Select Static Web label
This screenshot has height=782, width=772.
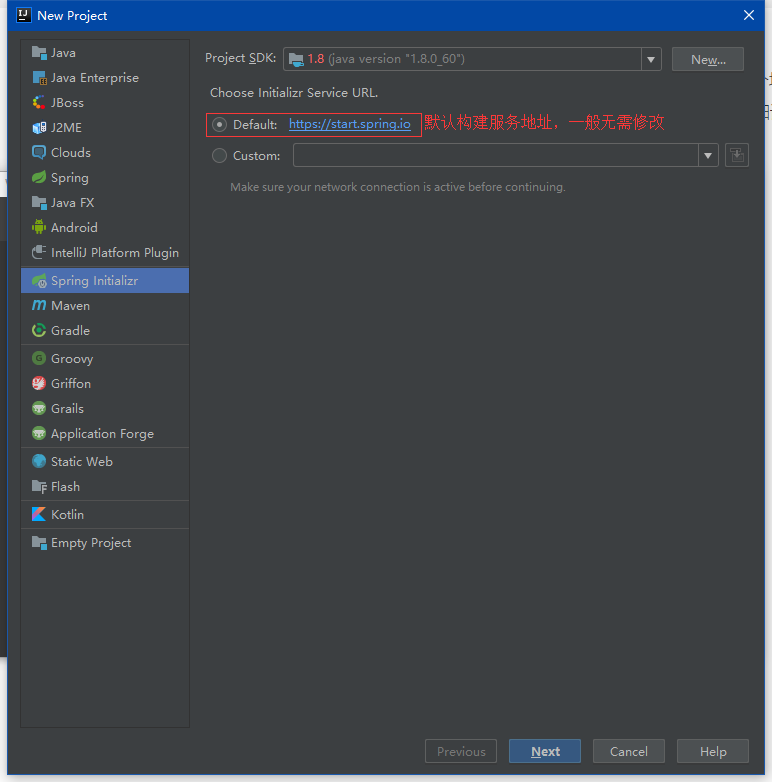(82, 461)
